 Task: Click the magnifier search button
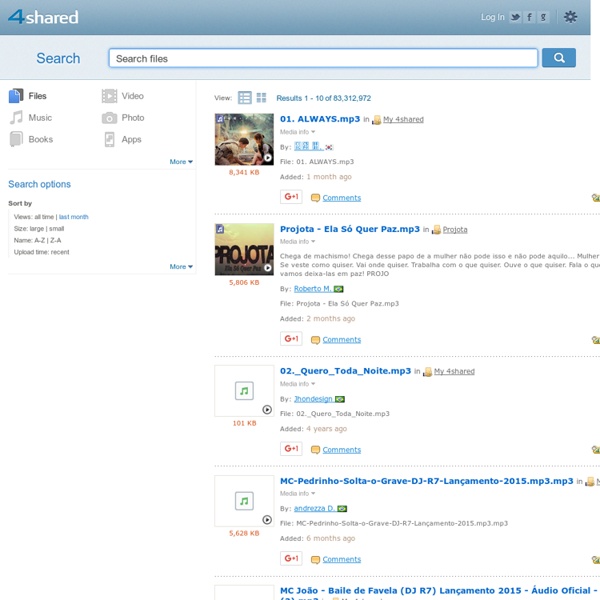(559, 58)
